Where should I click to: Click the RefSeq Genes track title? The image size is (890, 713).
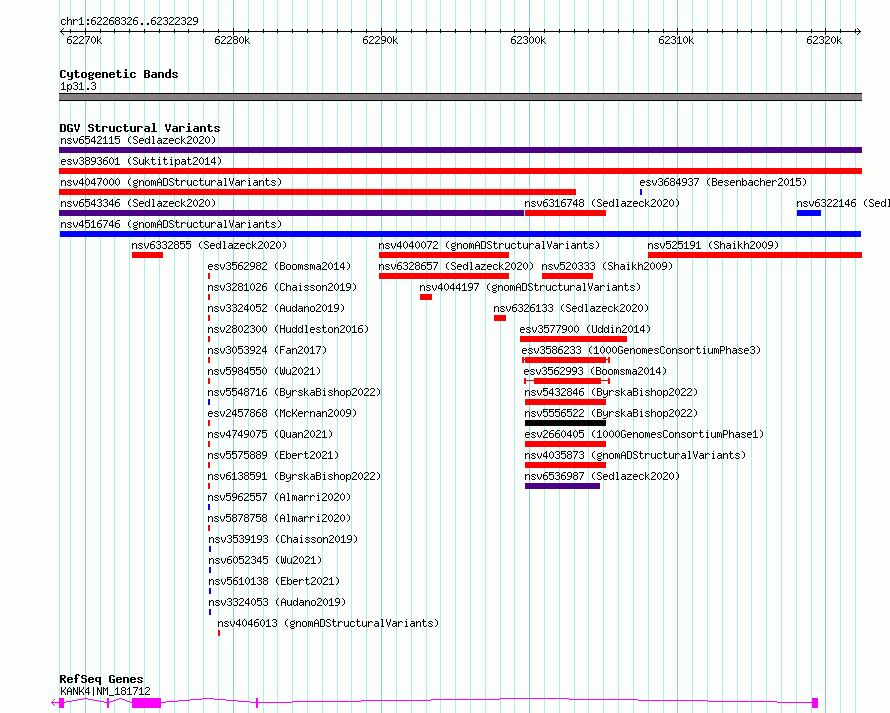point(101,679)
